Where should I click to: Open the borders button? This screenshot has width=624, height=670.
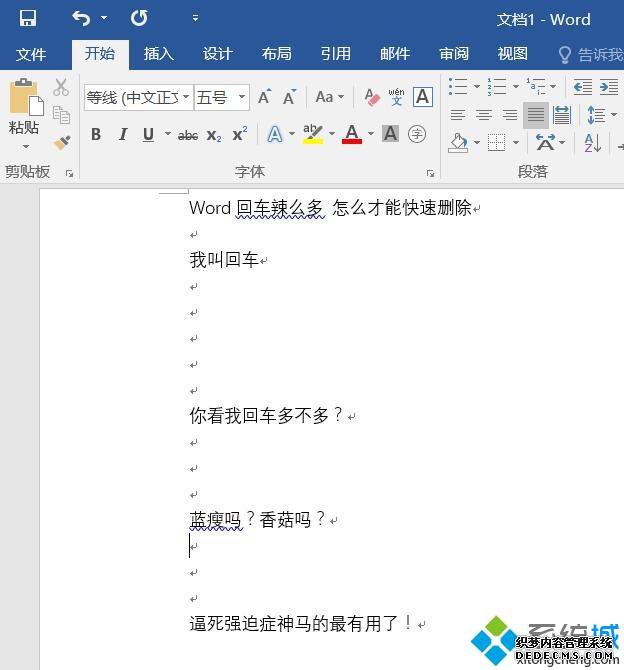(x=497, y=143)
